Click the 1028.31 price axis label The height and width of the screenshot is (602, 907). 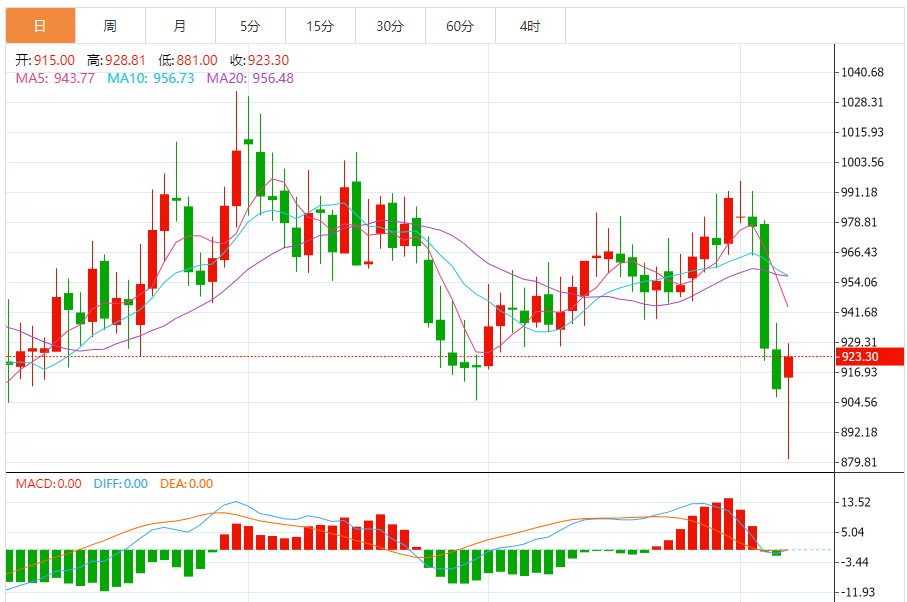862,102
